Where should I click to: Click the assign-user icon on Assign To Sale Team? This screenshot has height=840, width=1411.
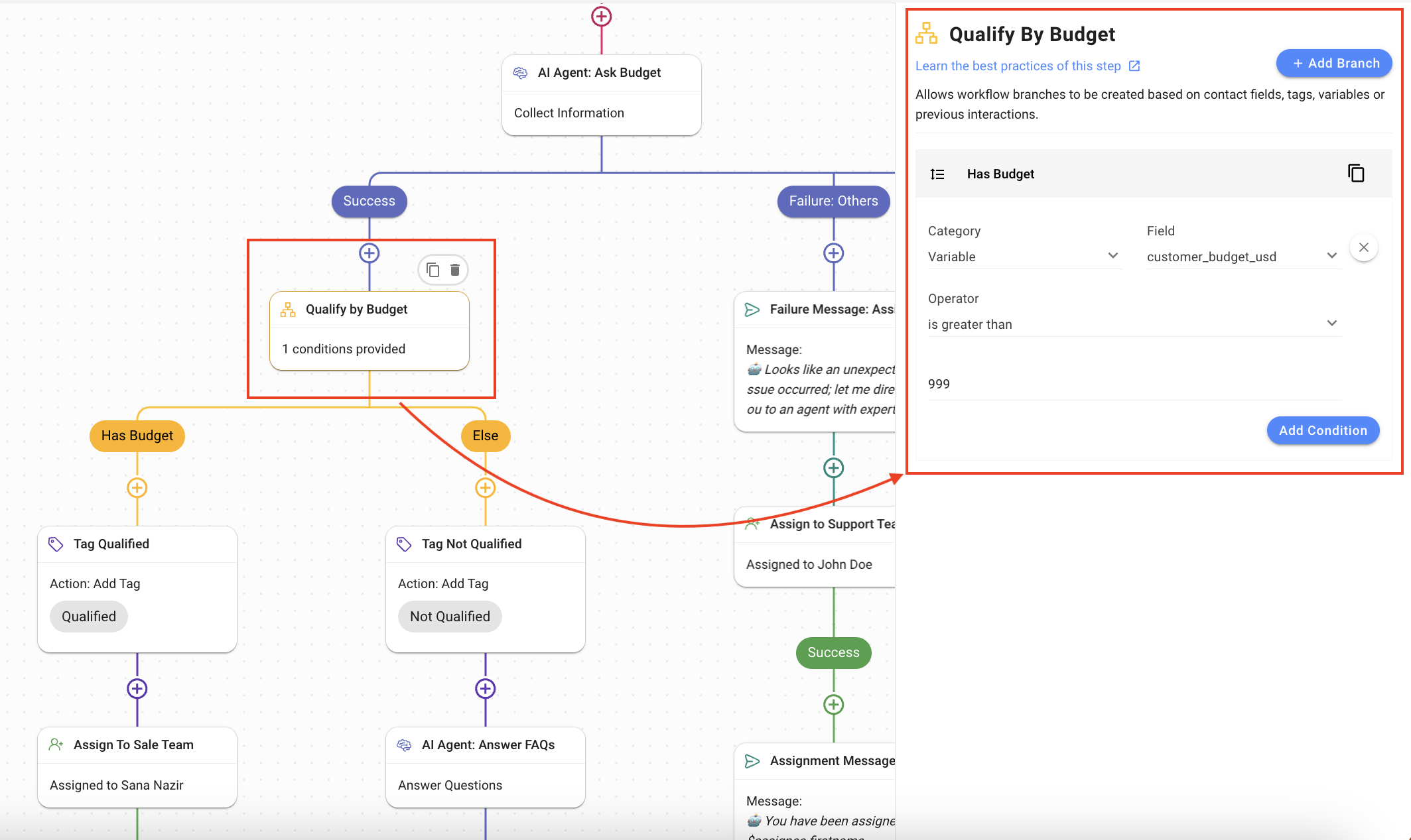tap(56, 745)
